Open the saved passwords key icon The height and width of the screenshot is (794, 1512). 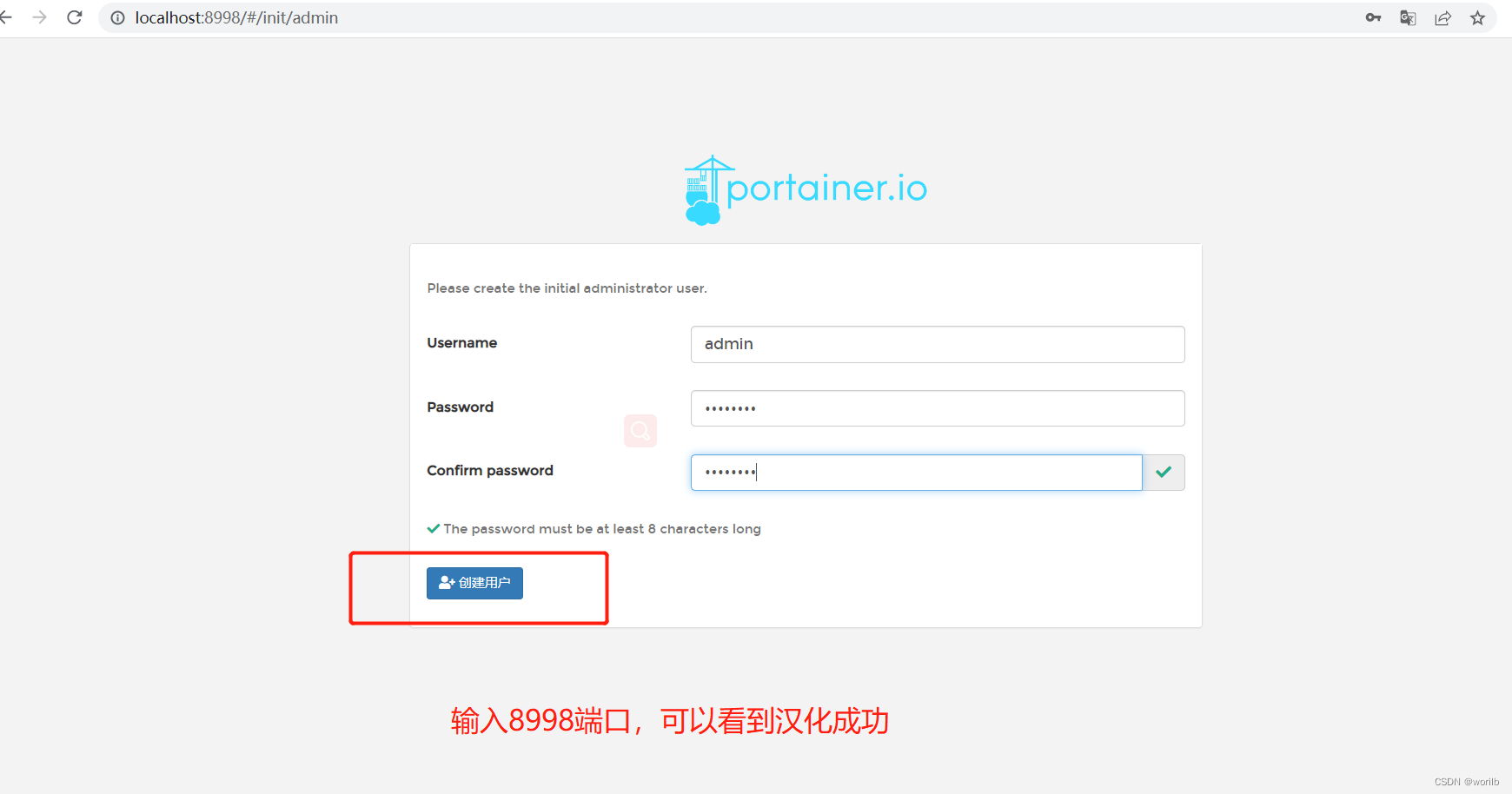click(1373, 17)
